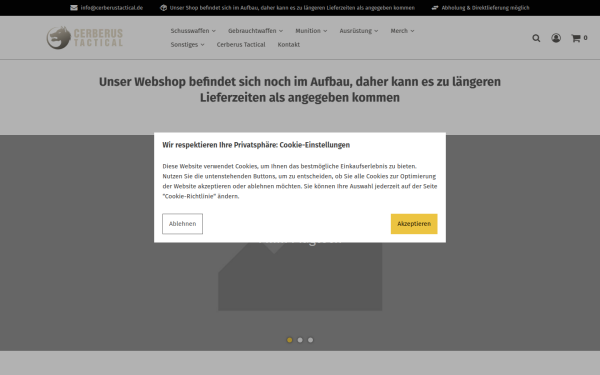Click 'Abholung & Direktlieferung möglich' text

tap(485, 8)
